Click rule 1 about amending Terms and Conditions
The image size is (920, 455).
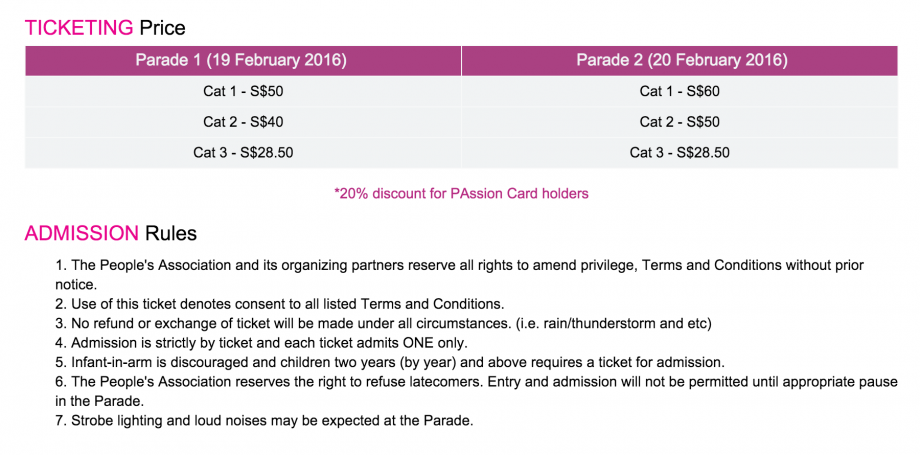[460, 266]
